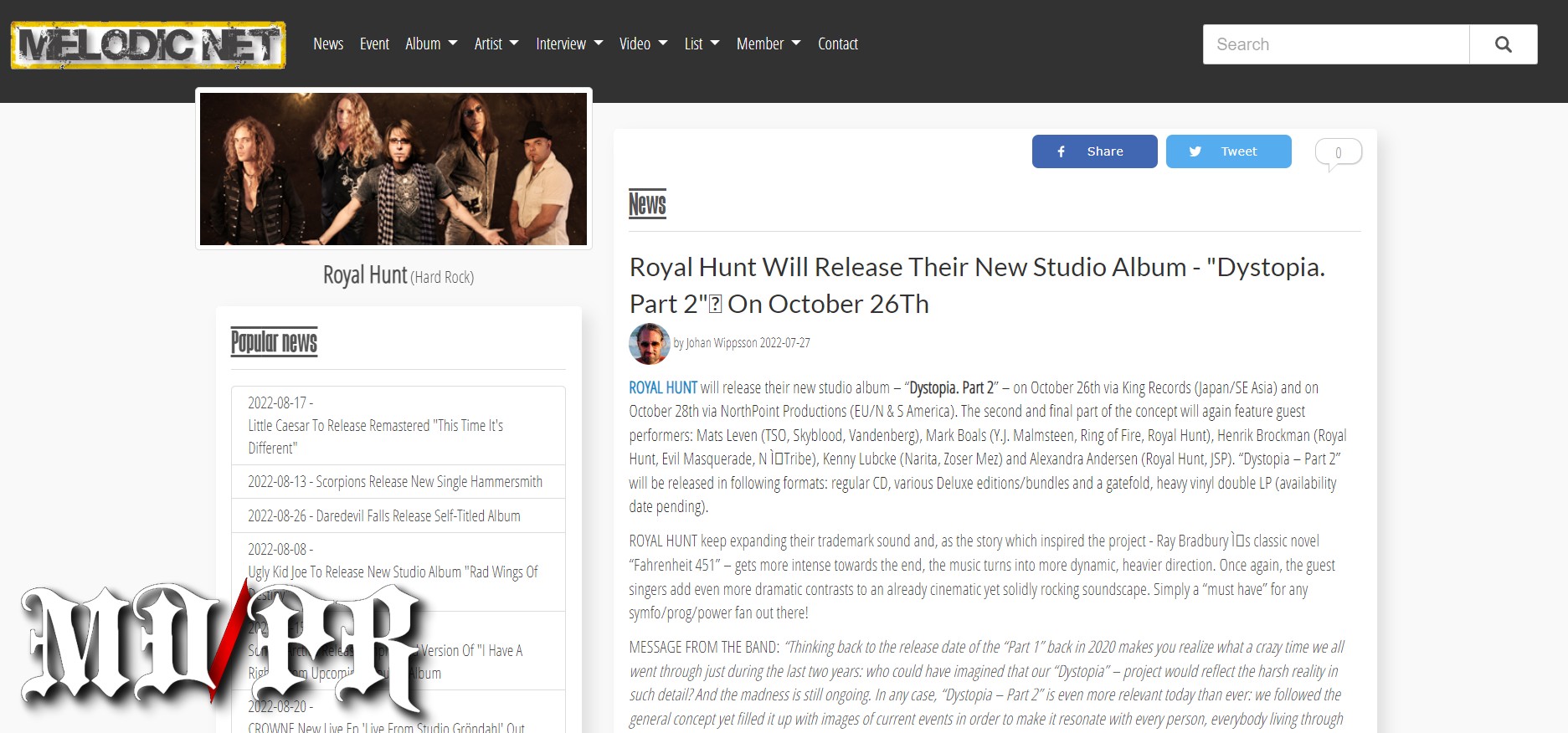Viewport: 1568px width, 733px height.
Task: Open Ugly Kid Joe new album news
Action: click(398, 572)
